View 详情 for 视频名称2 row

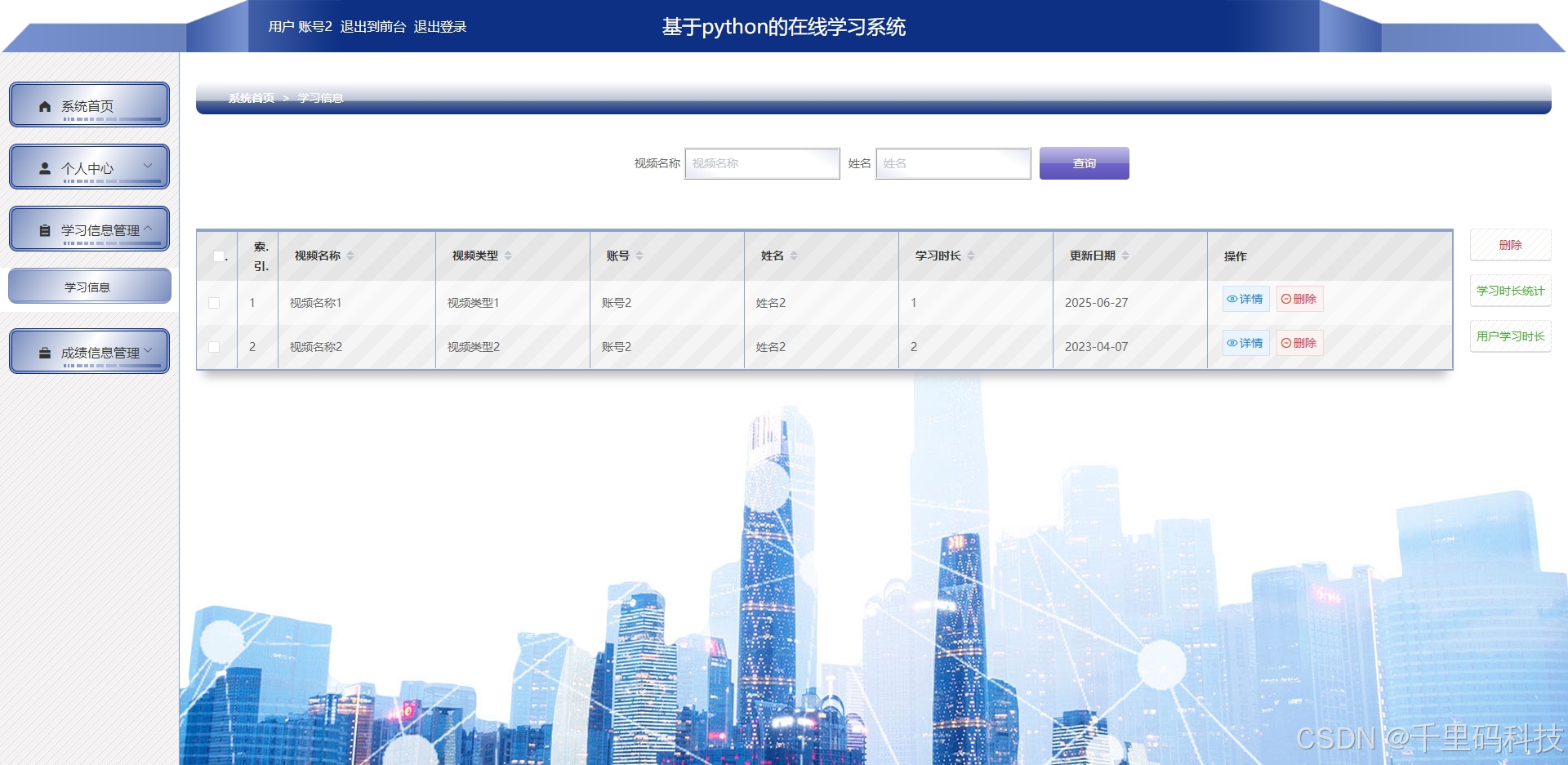pos(1245,343)
